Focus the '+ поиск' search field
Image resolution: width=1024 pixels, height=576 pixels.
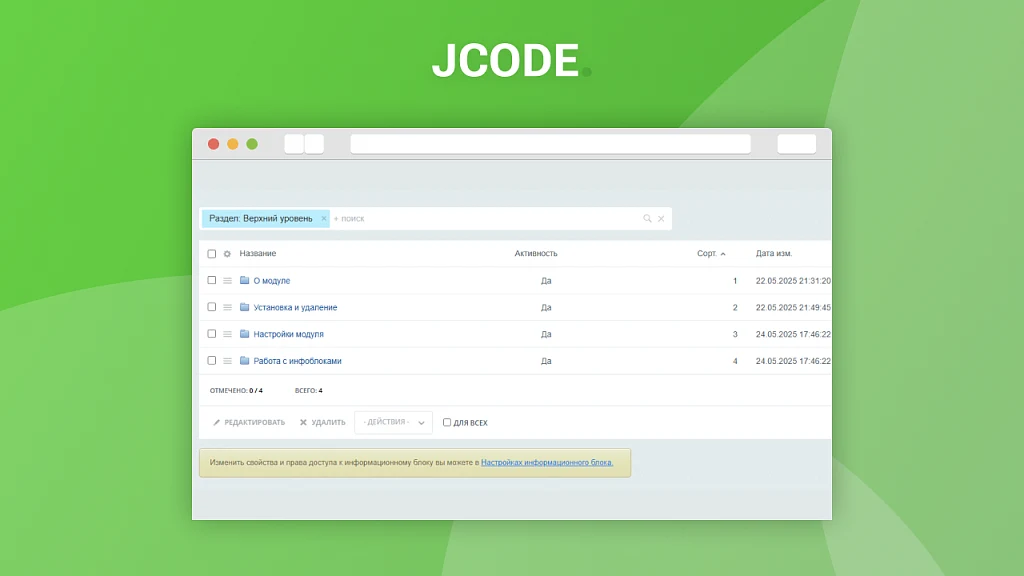coord(487,219)
